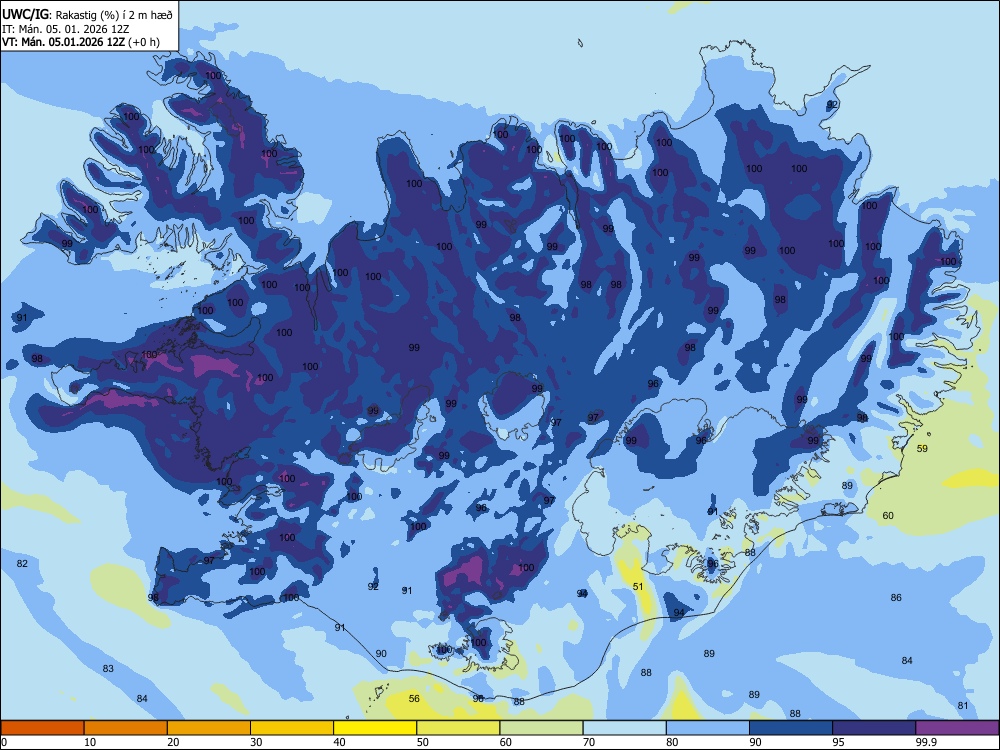This screenshot has height=750, width=1000.
Task: Select the golden 30–40 legend color block
Action: (292, 728)
